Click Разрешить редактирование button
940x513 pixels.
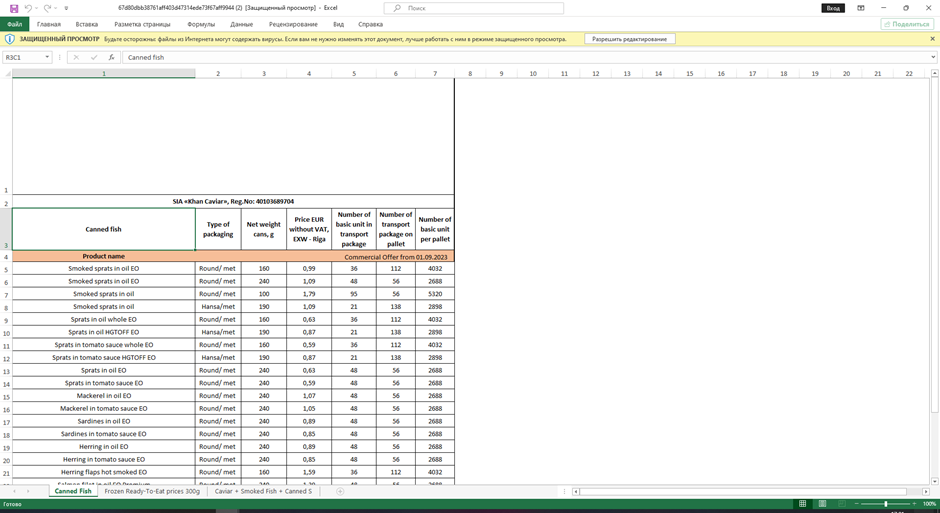(629, 39)
